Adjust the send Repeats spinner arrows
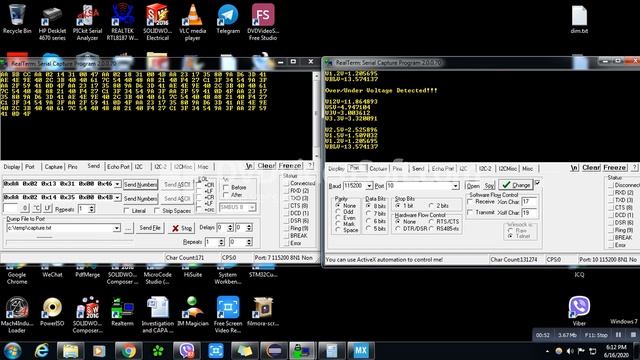This screenshot has height=360, width=640. [x=91, y=209]
